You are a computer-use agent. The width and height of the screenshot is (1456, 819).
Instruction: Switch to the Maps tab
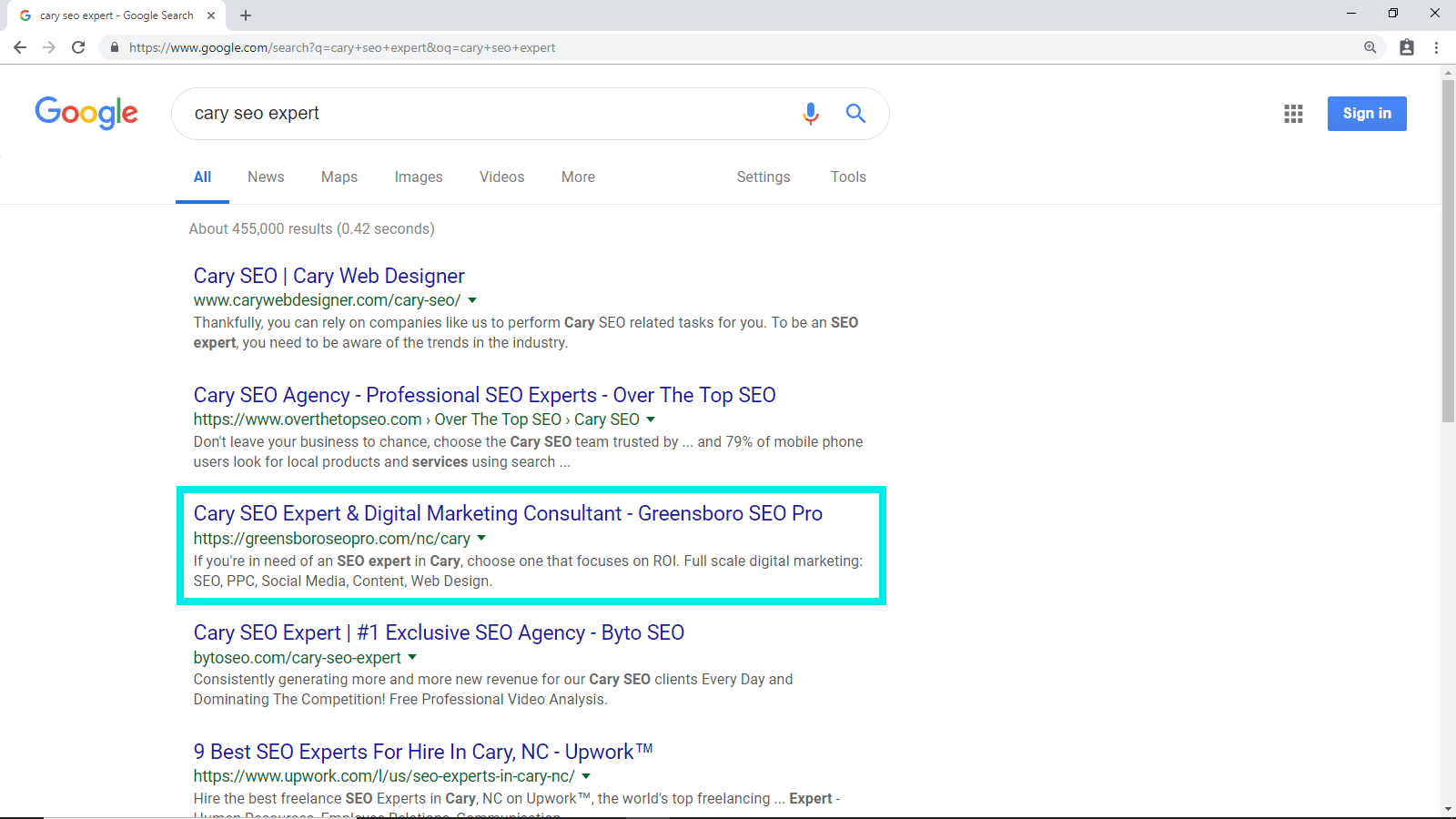[x=339, y=177]
